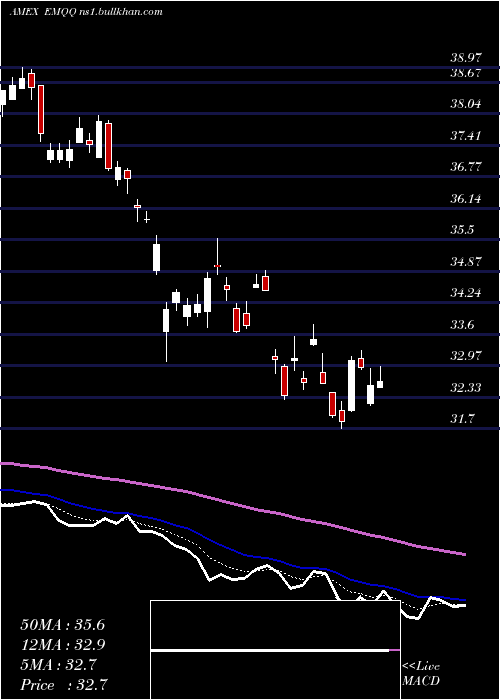Click the 32.97 price label
500x700 pixels.
tap(466, 356)
